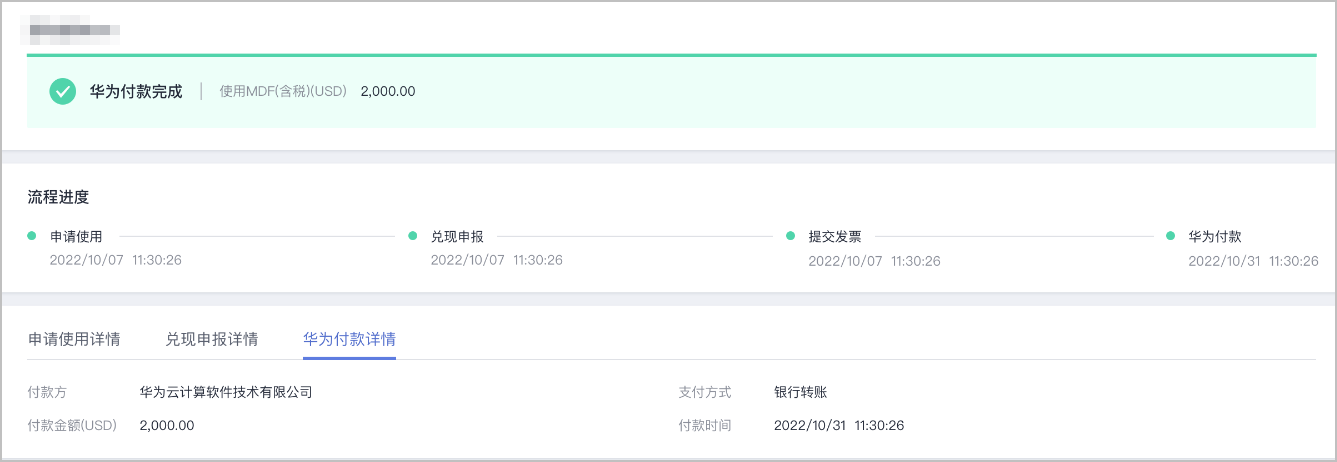Open the 申请使用详情 tab

point(74,339)
